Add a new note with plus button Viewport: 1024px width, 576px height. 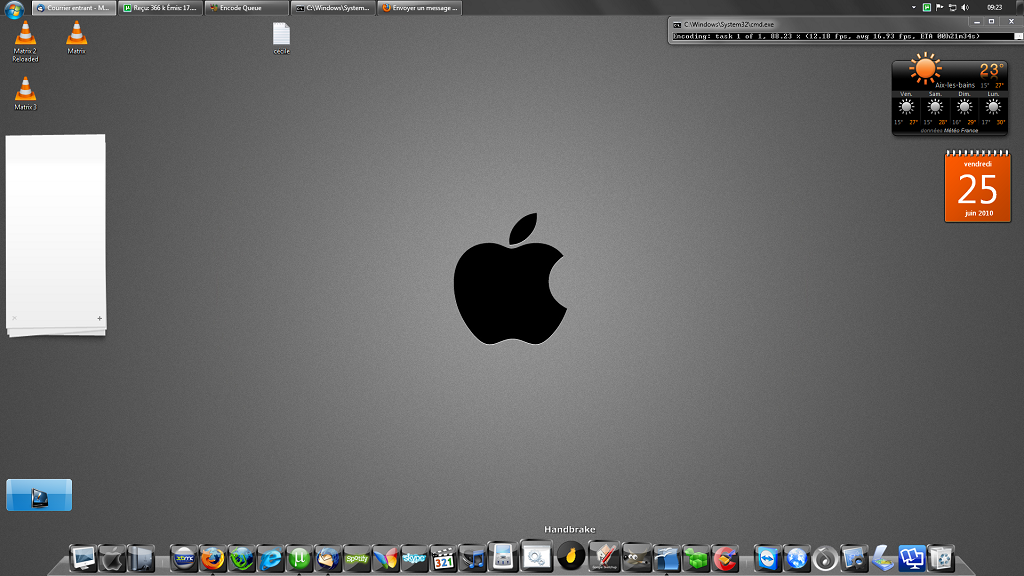point(99,319)
